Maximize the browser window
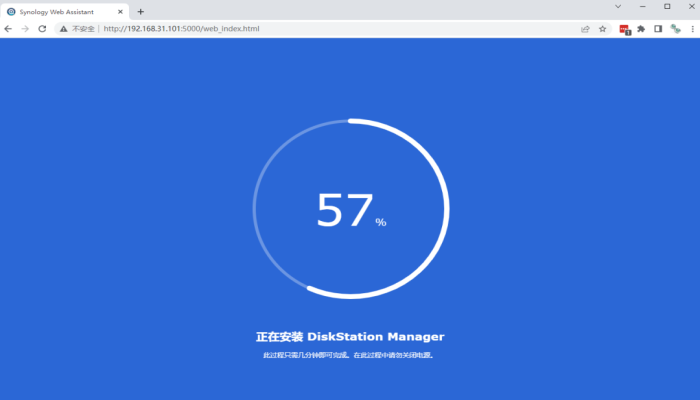This screenshot has height=400, width=700. point(667,6)
